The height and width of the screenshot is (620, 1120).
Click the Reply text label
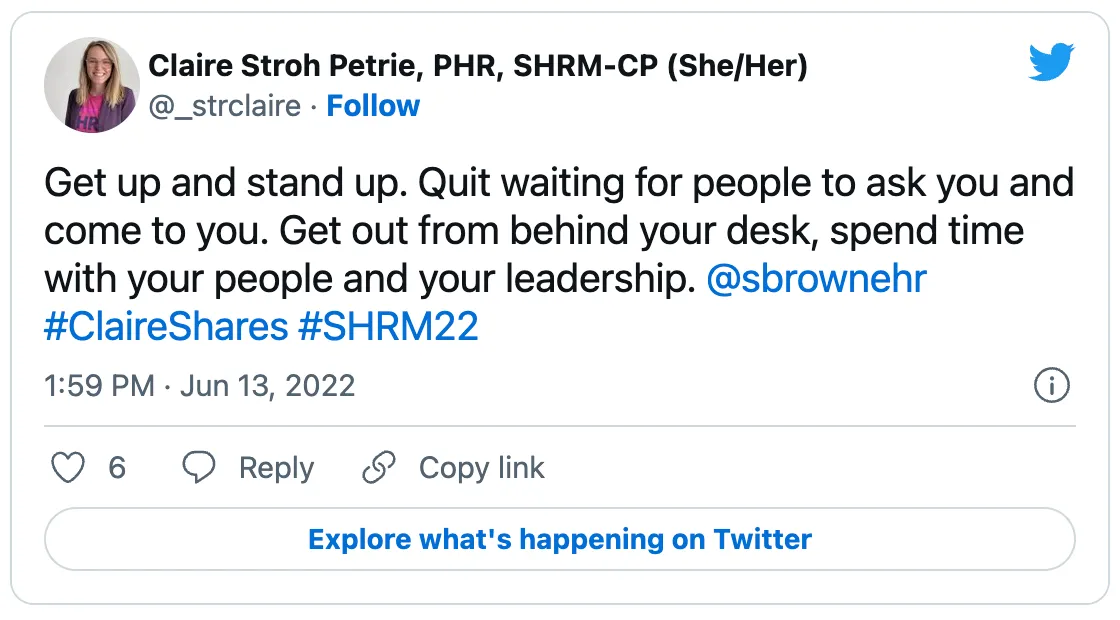coord(275,467)
